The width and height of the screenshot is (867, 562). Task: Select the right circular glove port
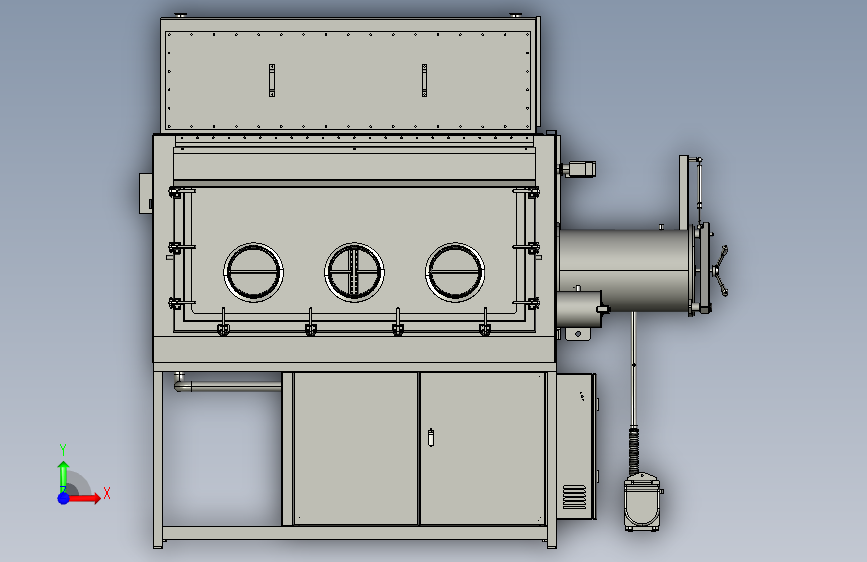tap(455, 272)
